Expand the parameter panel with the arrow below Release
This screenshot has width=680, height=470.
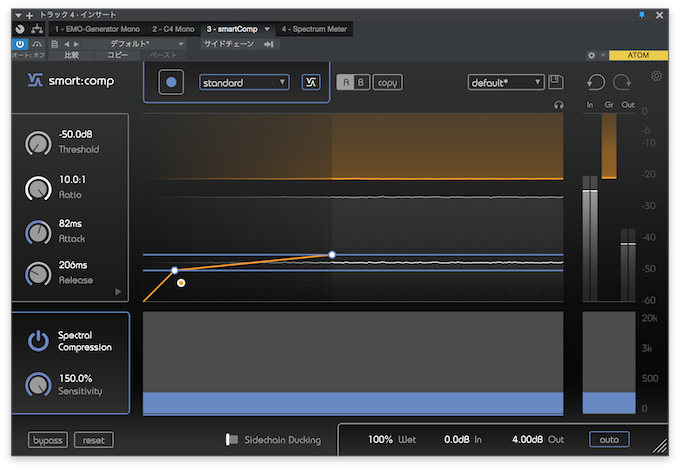[x=118, y=292]
